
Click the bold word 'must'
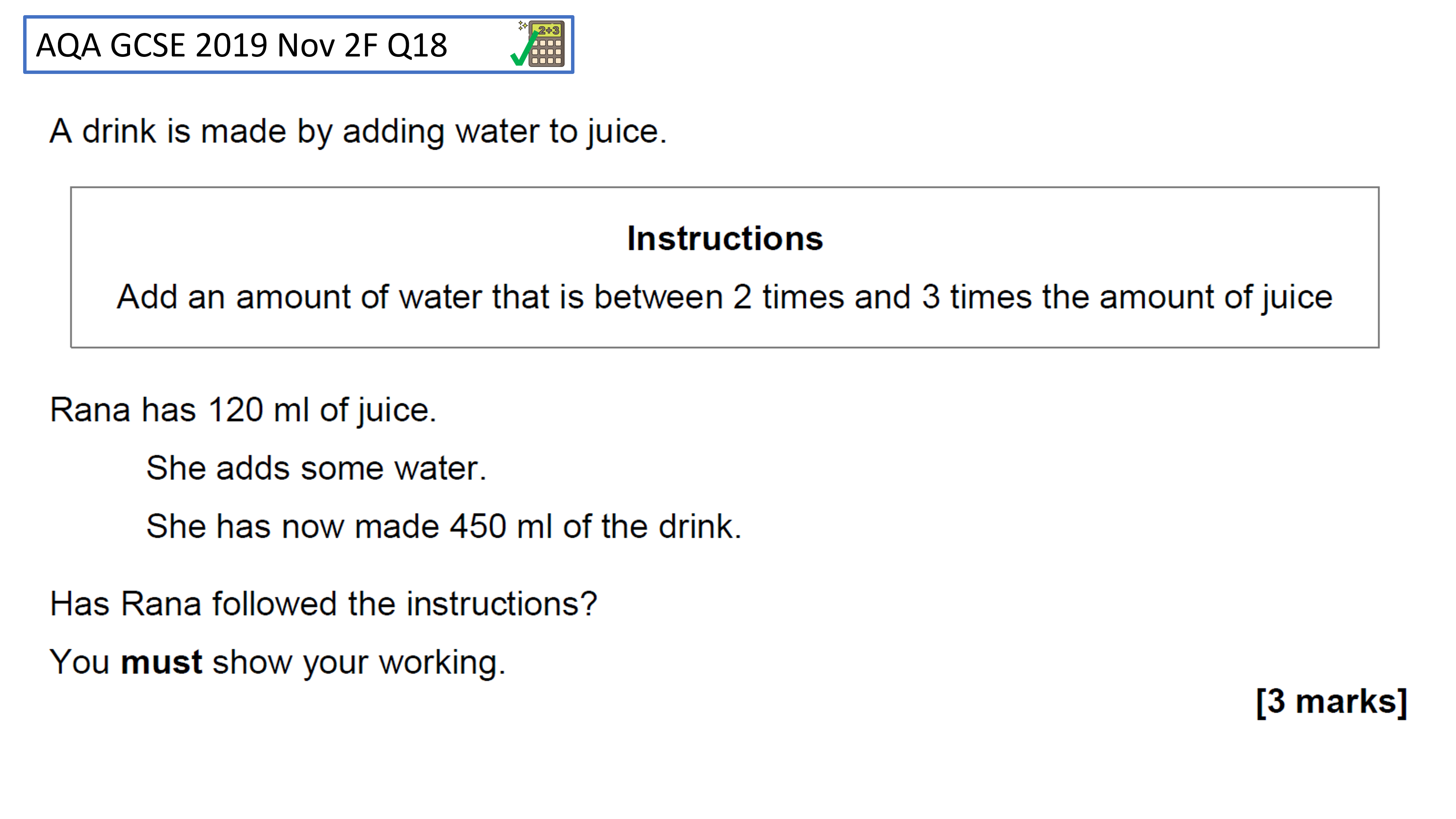pos(162,662)
